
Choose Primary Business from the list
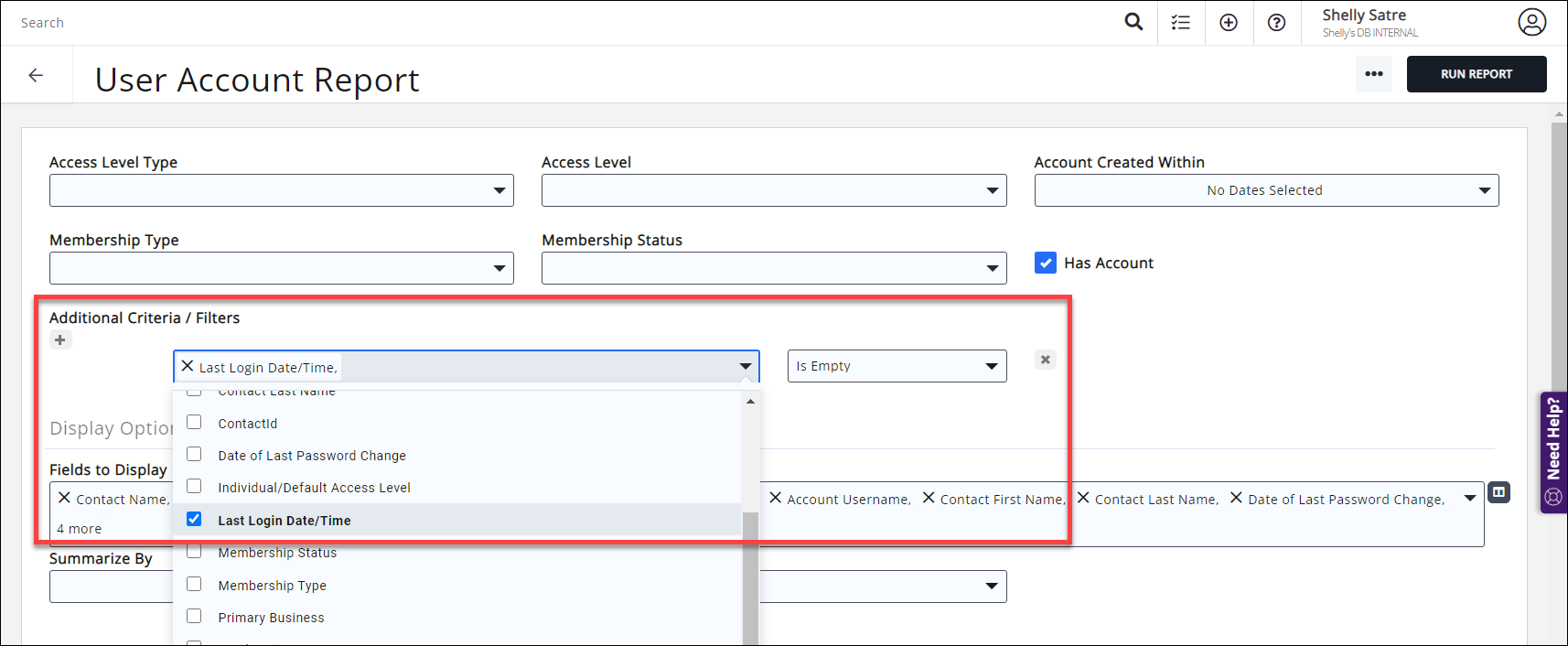[x=271, y=618]
